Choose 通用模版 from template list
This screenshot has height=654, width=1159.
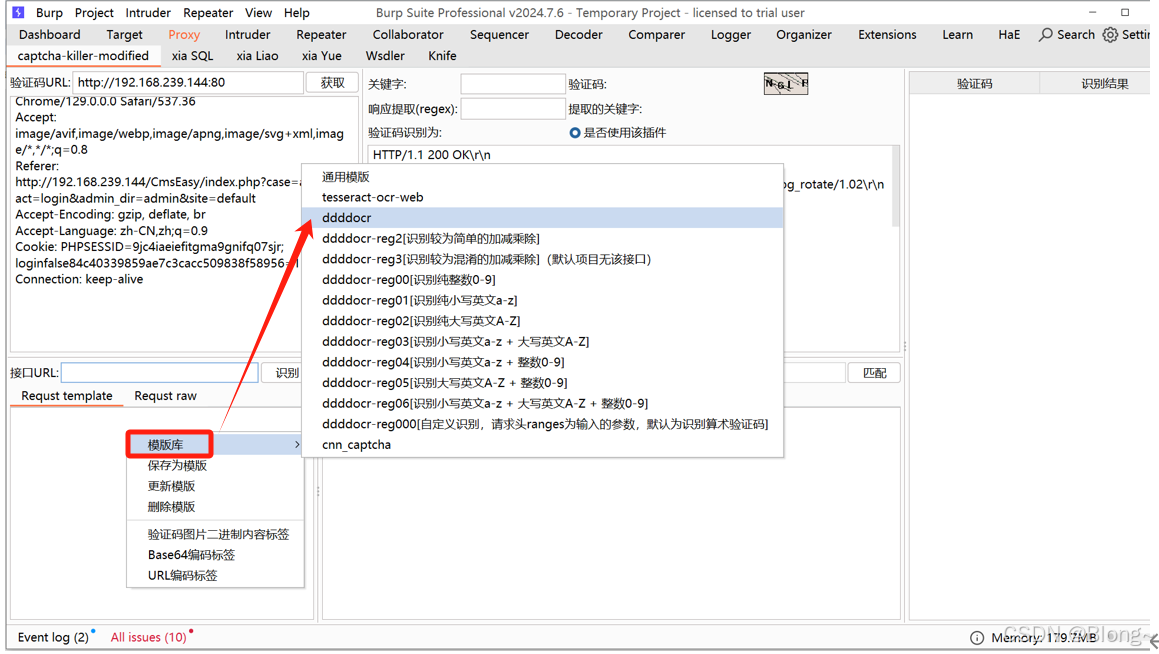point(543,177)
